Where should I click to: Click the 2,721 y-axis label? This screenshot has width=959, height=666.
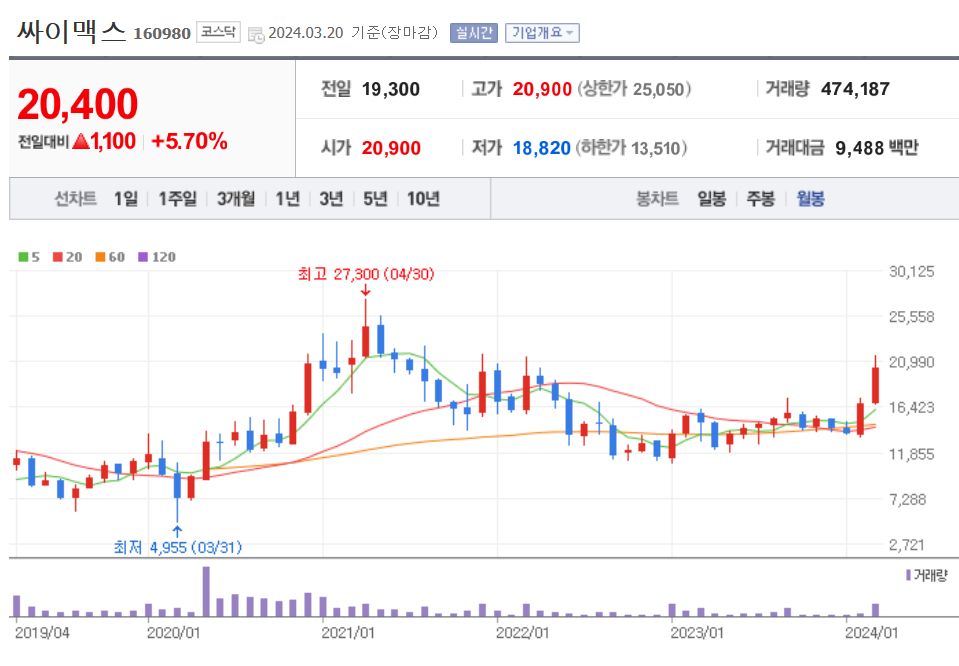(x=906, y=545)
